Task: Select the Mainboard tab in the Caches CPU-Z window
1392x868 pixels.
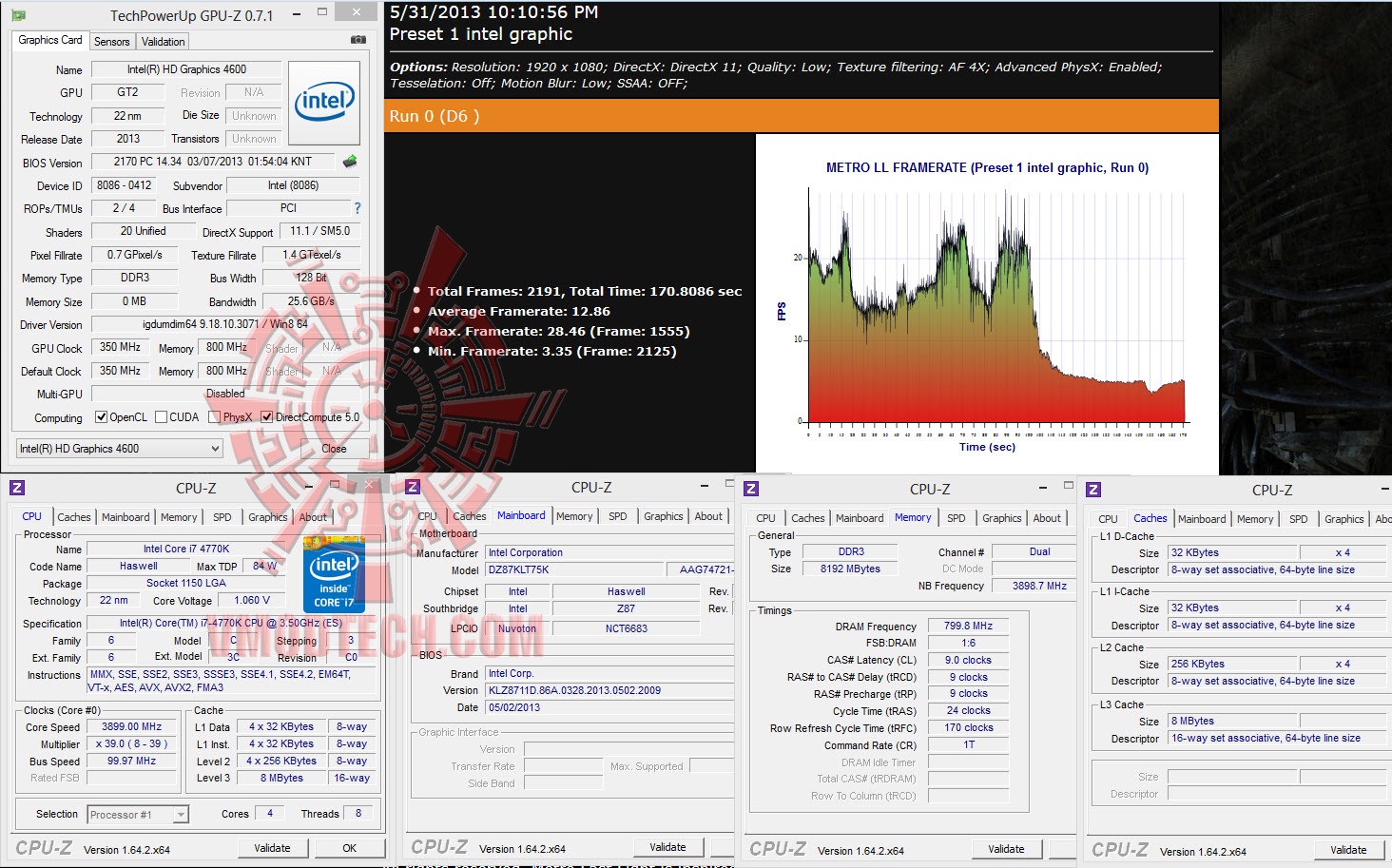Action: [1202, 519]
